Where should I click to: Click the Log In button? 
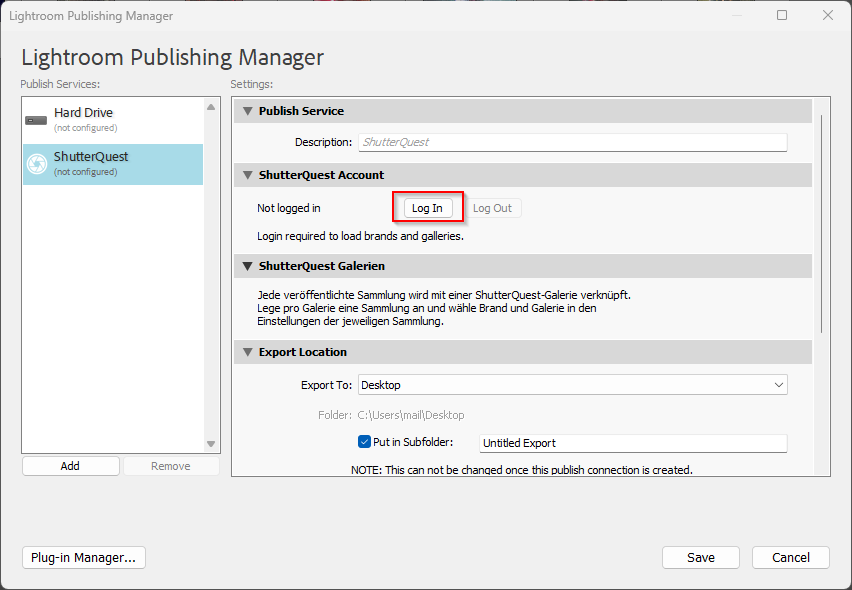[x=428, y=208]
